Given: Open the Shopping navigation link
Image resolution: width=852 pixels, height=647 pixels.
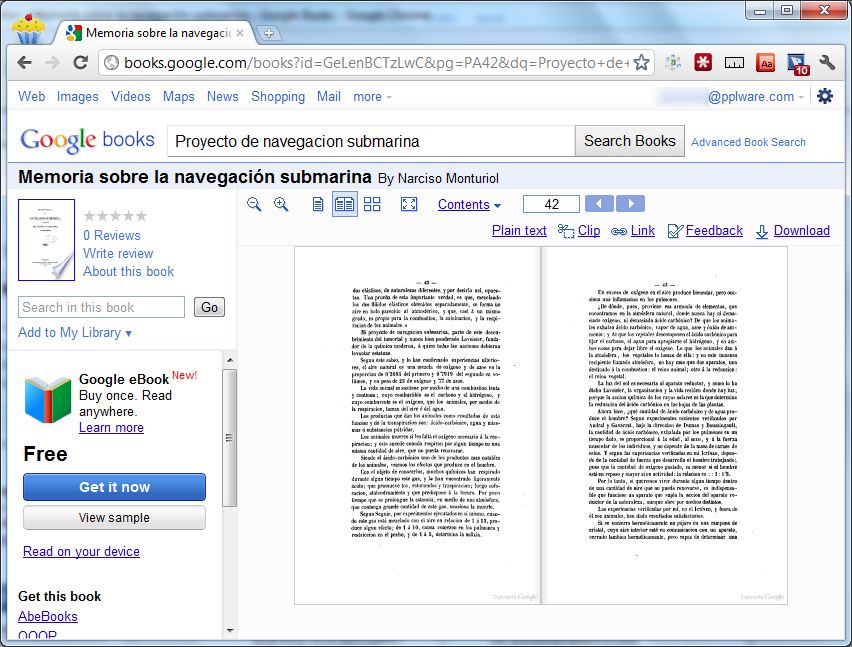Looking at the screenshot, I should 278,96.
